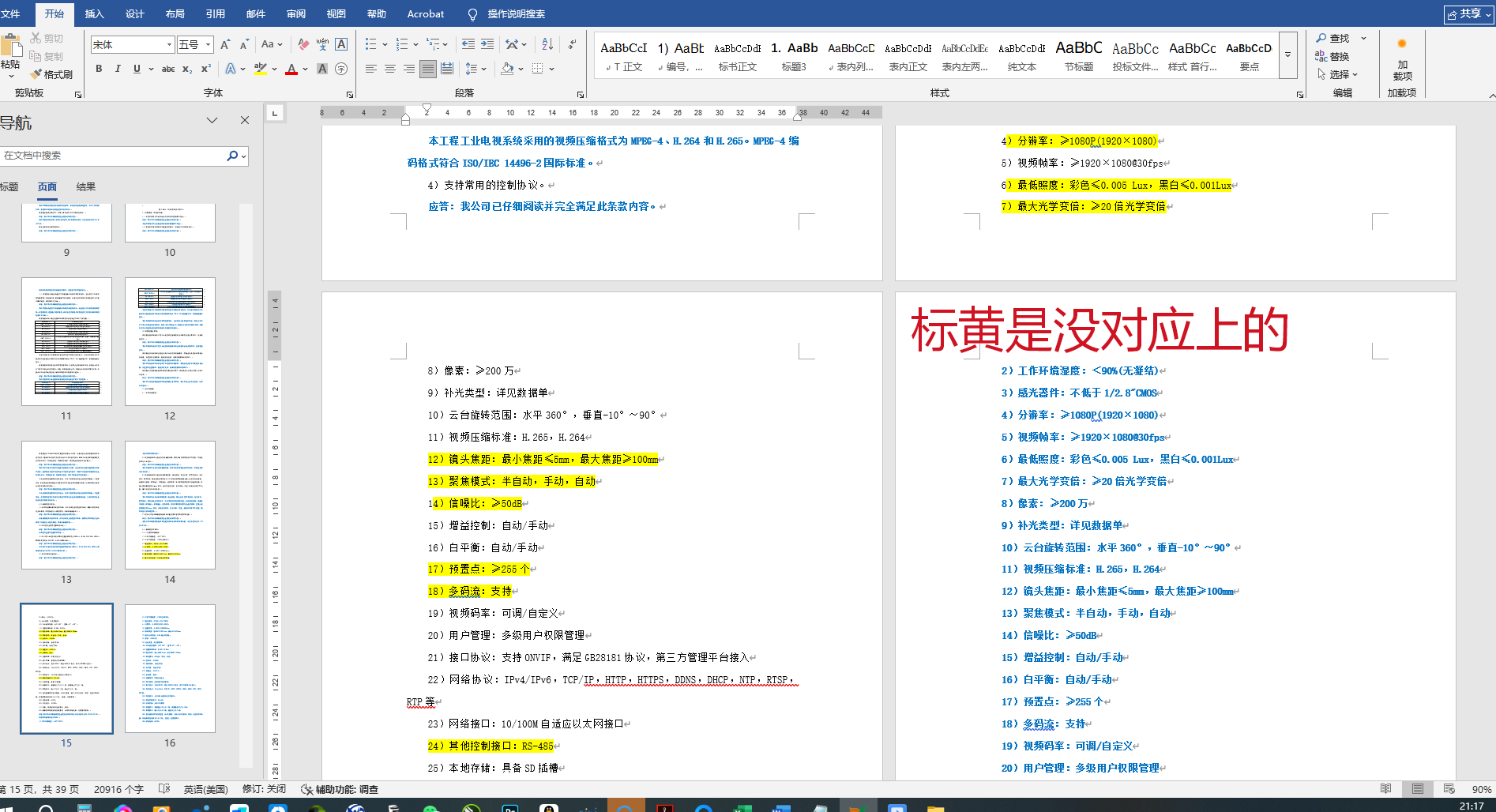Sort paragraphs with the A-Z icon

[547, 44]
